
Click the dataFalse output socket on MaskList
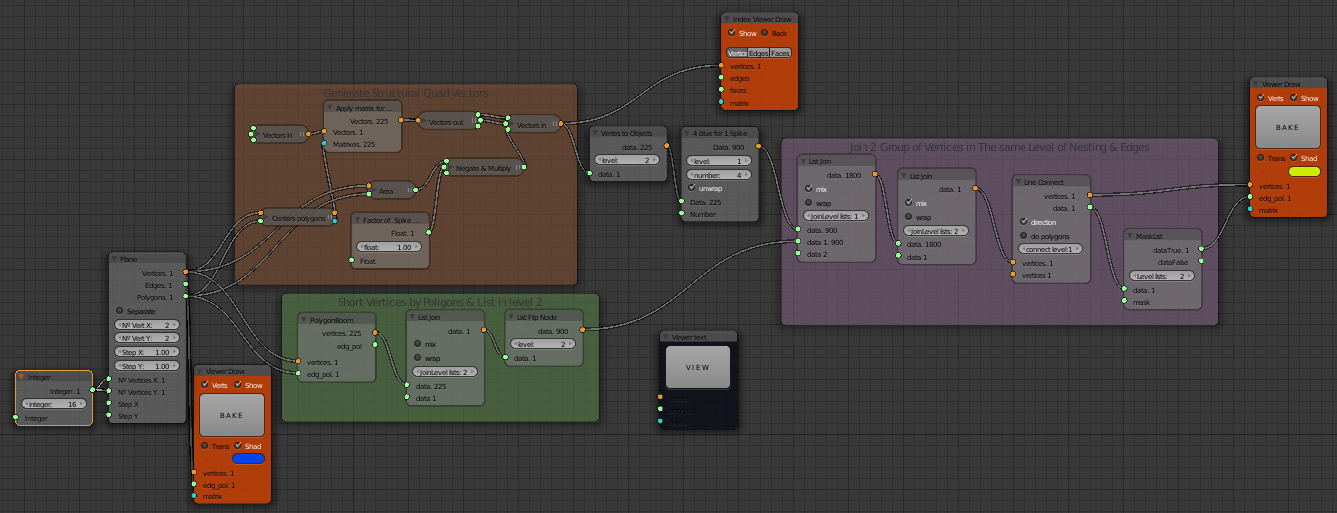click(x=1201, y=262)
